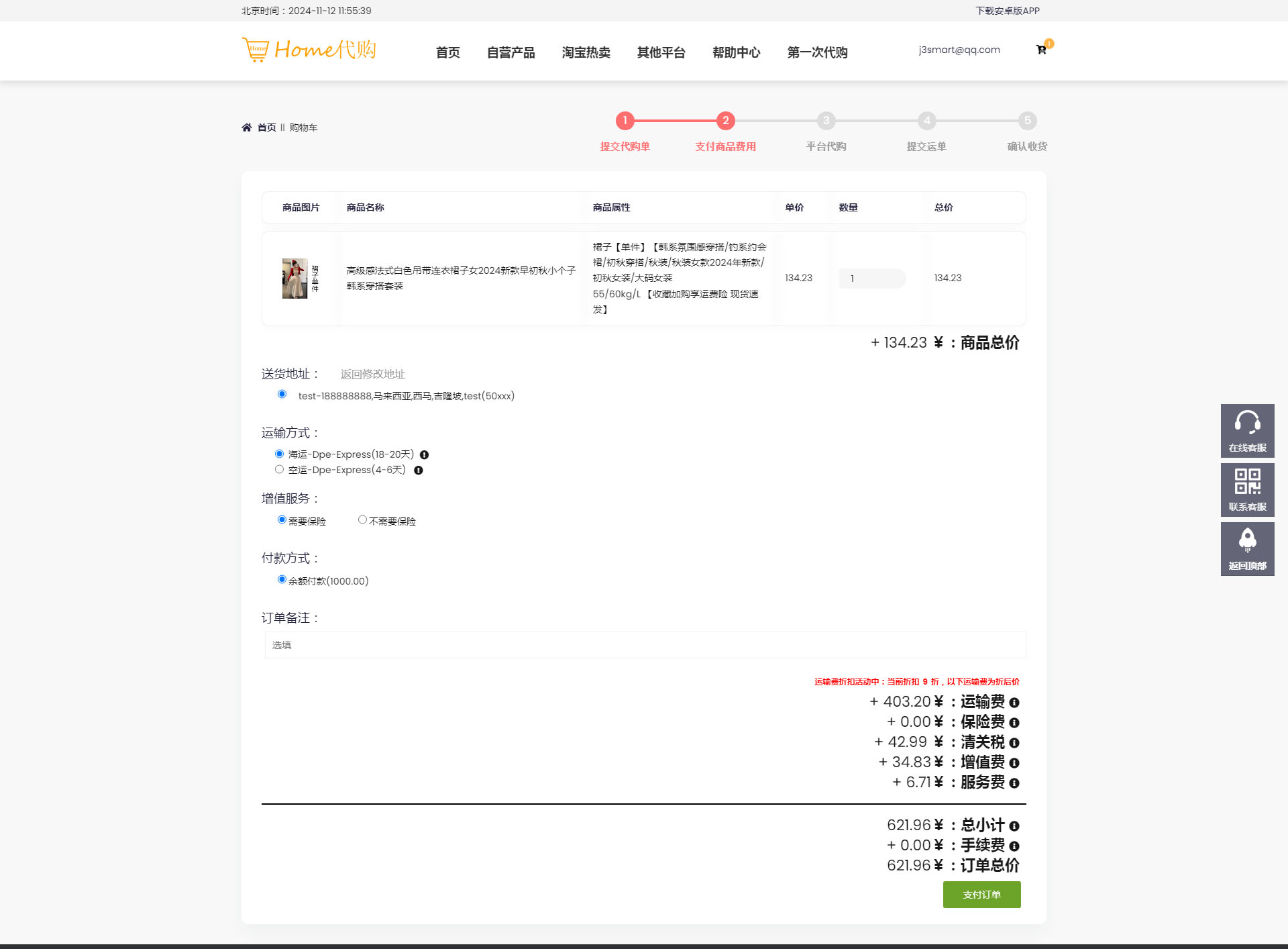Open the shopping cart icon

[1041, 50]
